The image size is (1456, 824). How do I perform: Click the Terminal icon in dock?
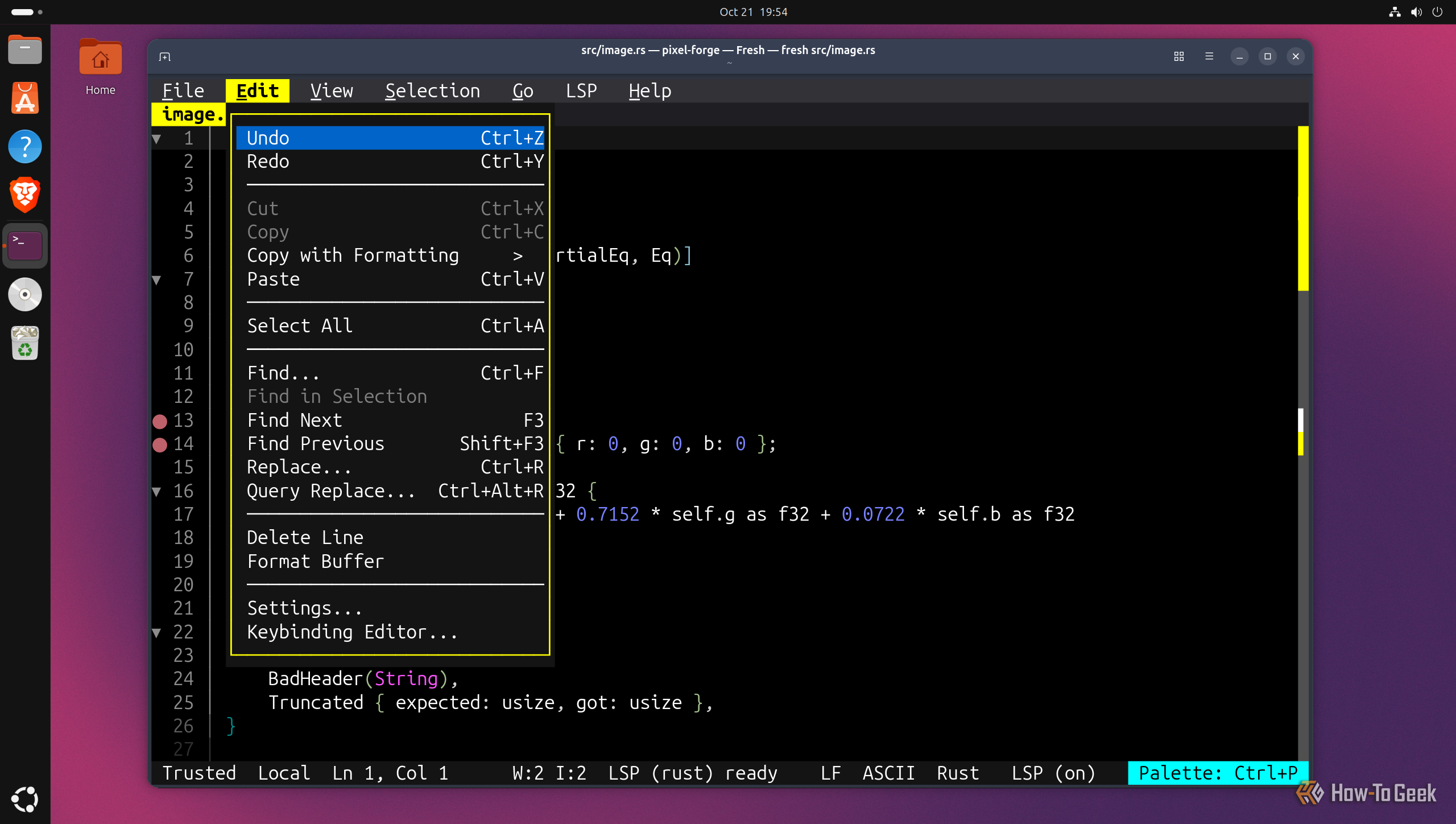(25, 246)
